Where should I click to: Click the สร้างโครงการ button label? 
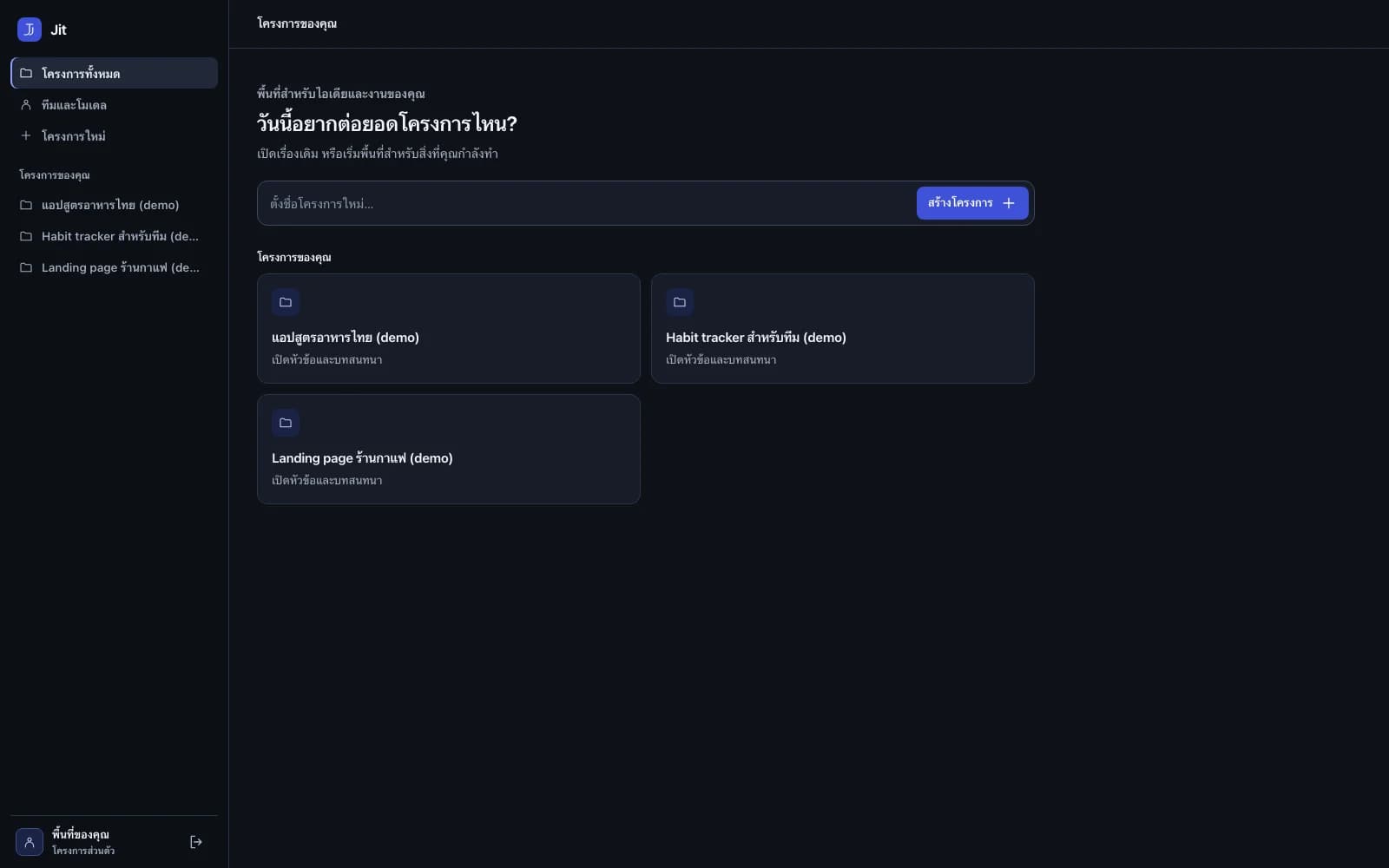960,203
